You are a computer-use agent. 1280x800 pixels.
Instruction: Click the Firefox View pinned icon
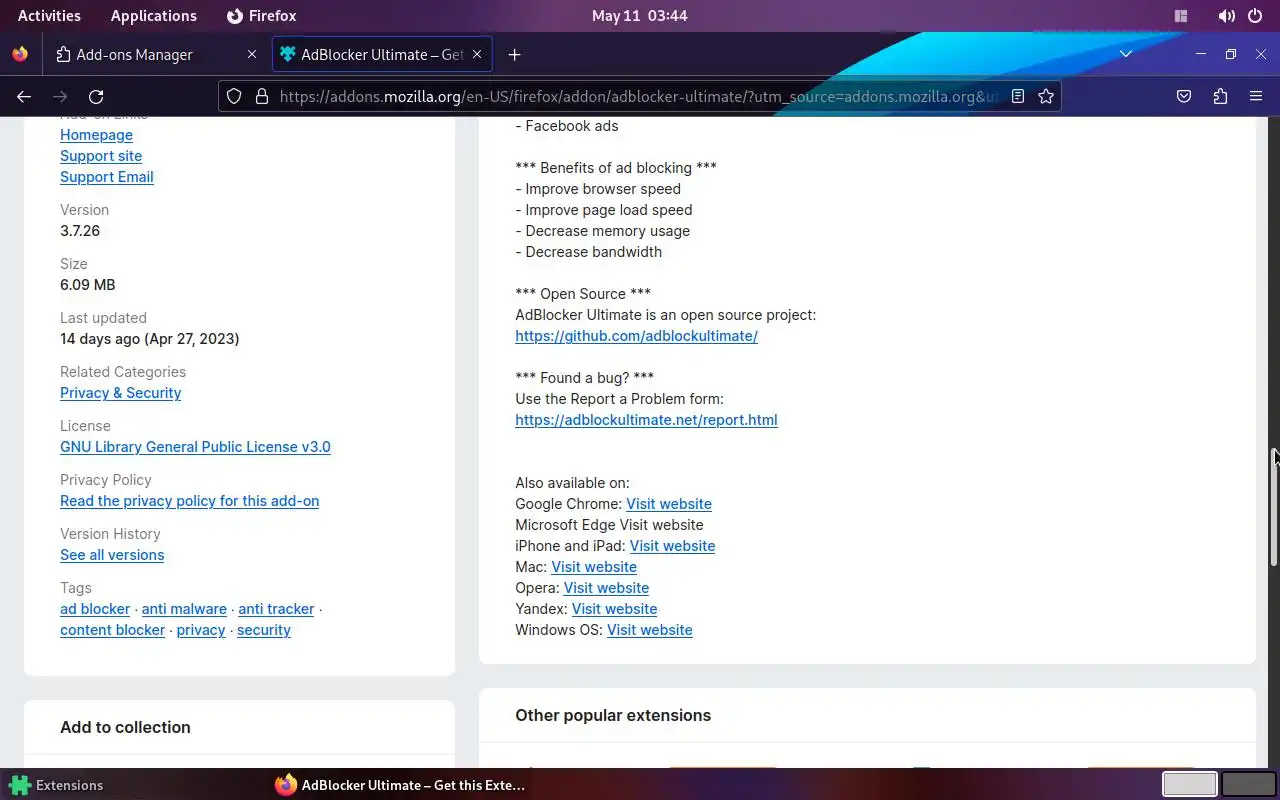point(20,54)
